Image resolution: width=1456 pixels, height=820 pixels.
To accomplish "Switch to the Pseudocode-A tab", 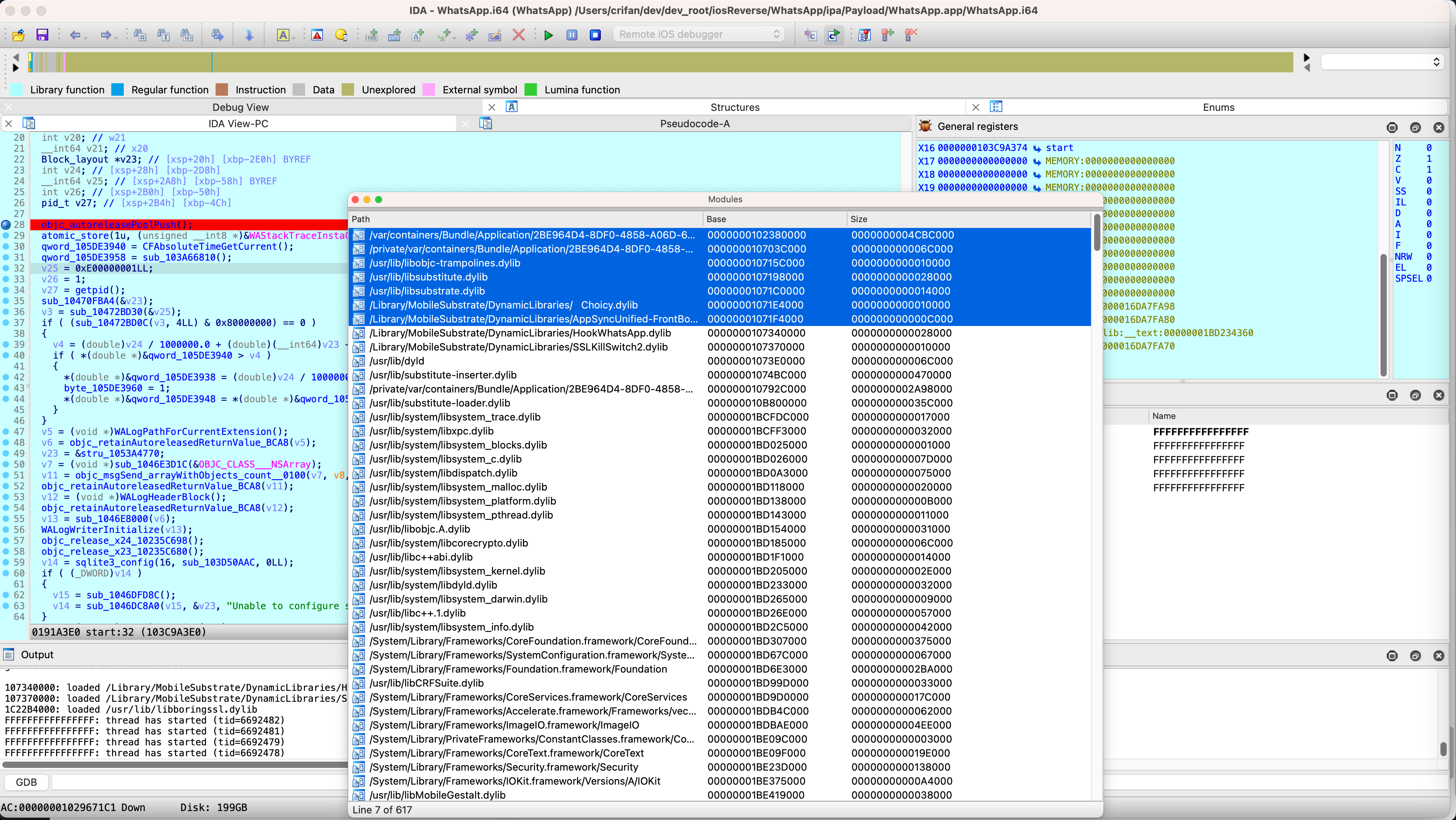I will click(695, 124).
